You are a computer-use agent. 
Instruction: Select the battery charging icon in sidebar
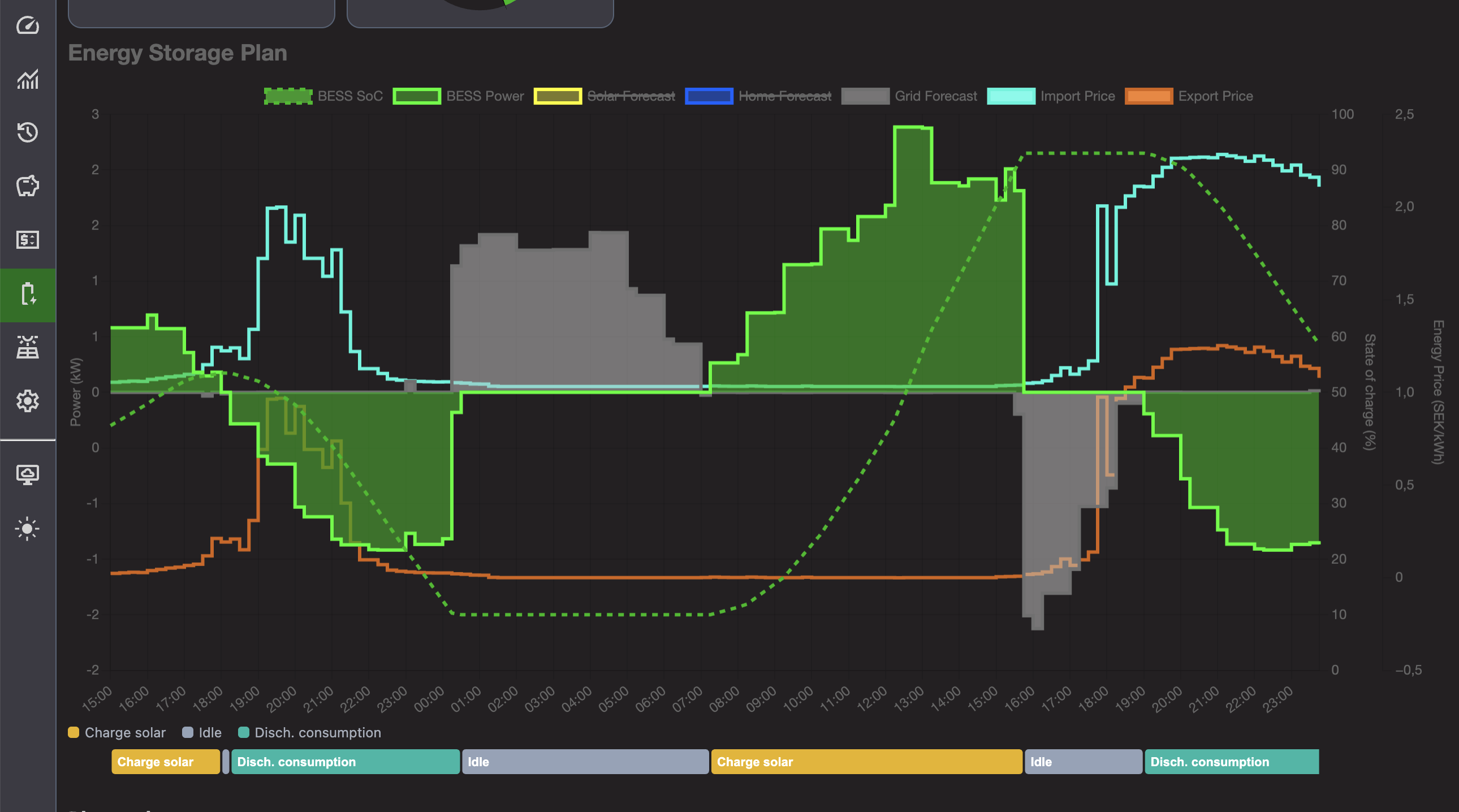27,294
